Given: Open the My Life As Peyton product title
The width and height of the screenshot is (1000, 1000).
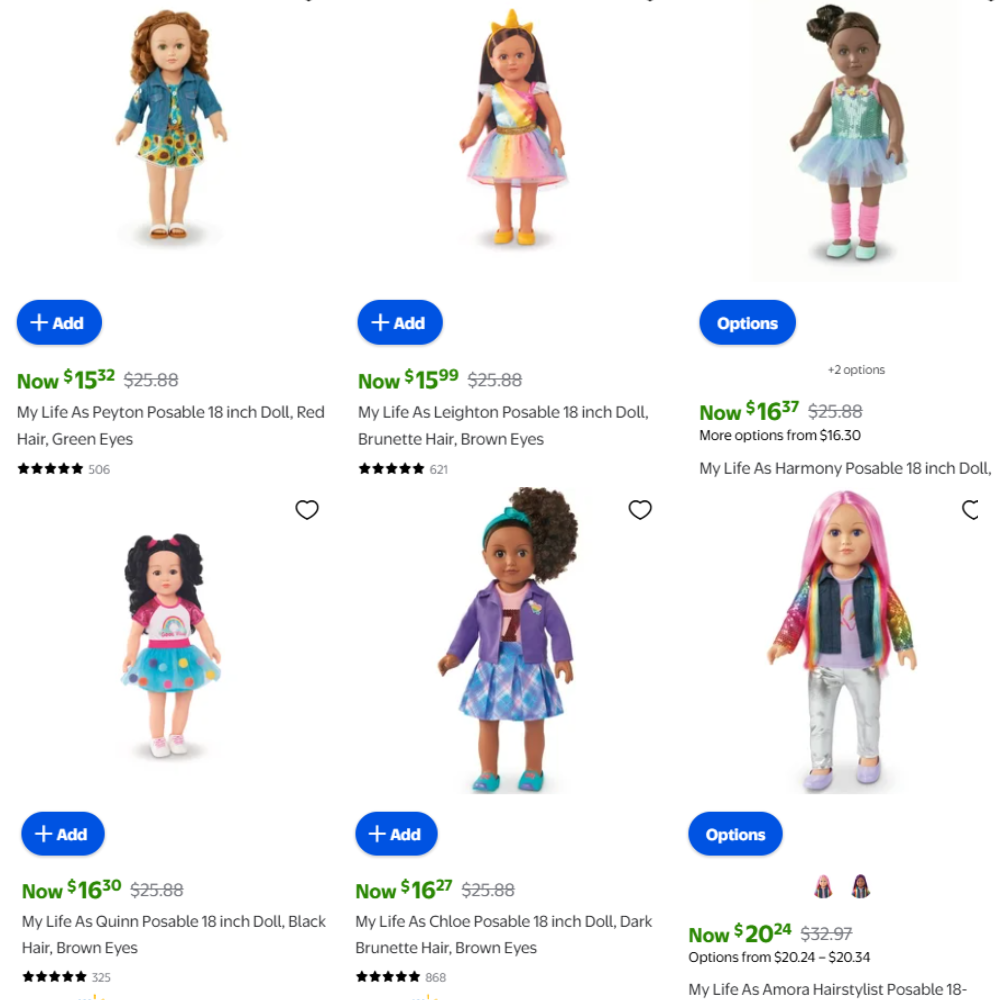Looking at the screenshot, I should pyautogui.click(x=170, y=425).
